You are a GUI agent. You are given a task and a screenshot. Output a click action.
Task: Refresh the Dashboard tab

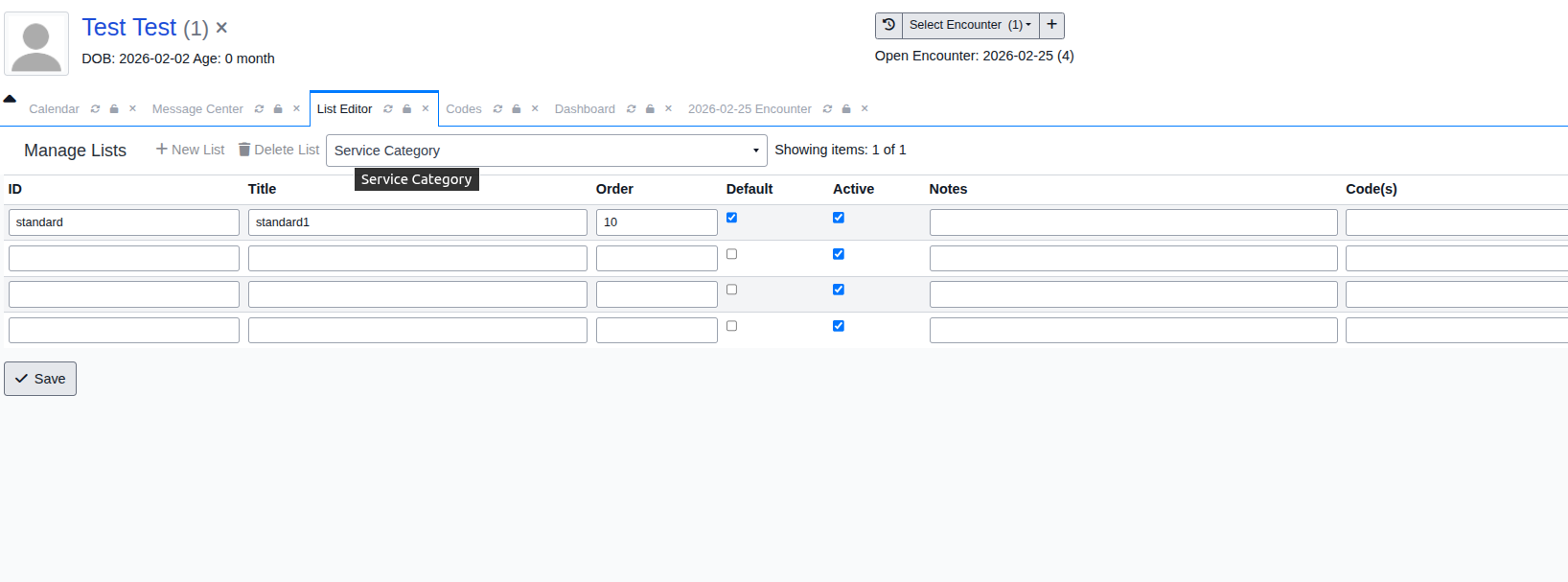point(631,109)
